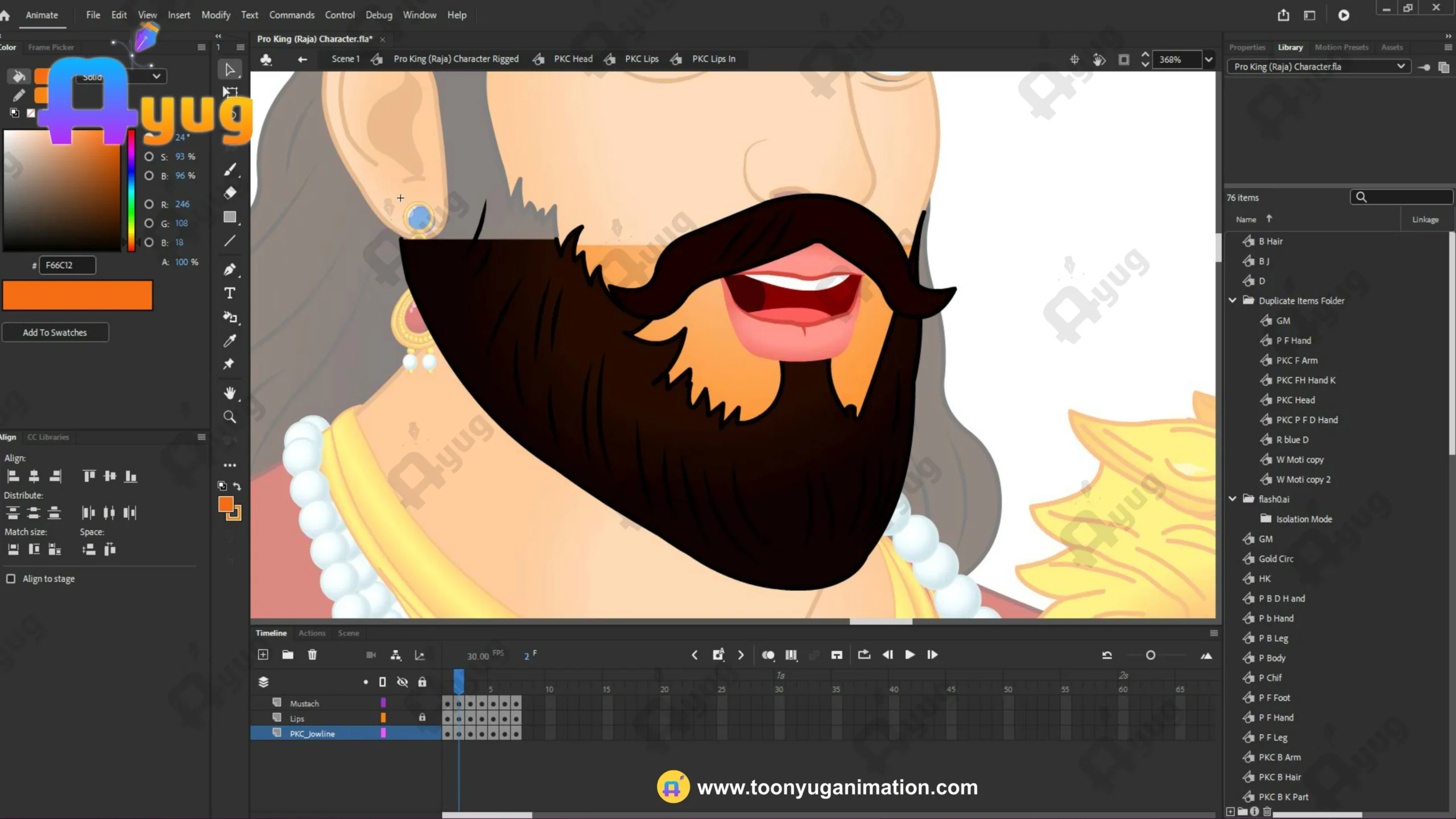
Task: Open the stage zoom percentage dropdown
Action: click(1209, 59)
